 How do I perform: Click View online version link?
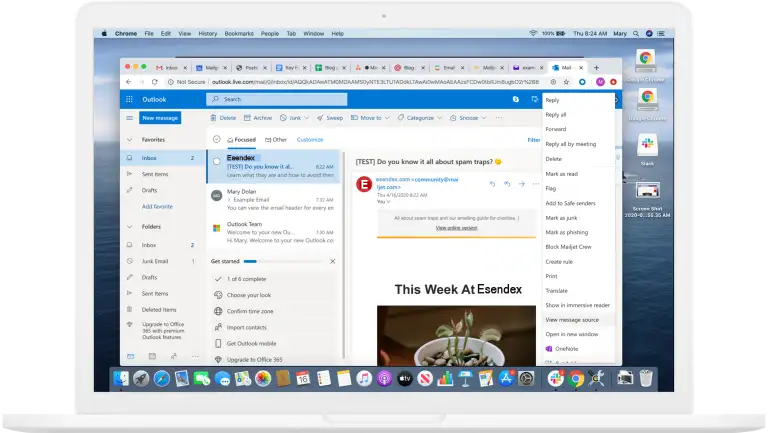[x=456, y=228]
